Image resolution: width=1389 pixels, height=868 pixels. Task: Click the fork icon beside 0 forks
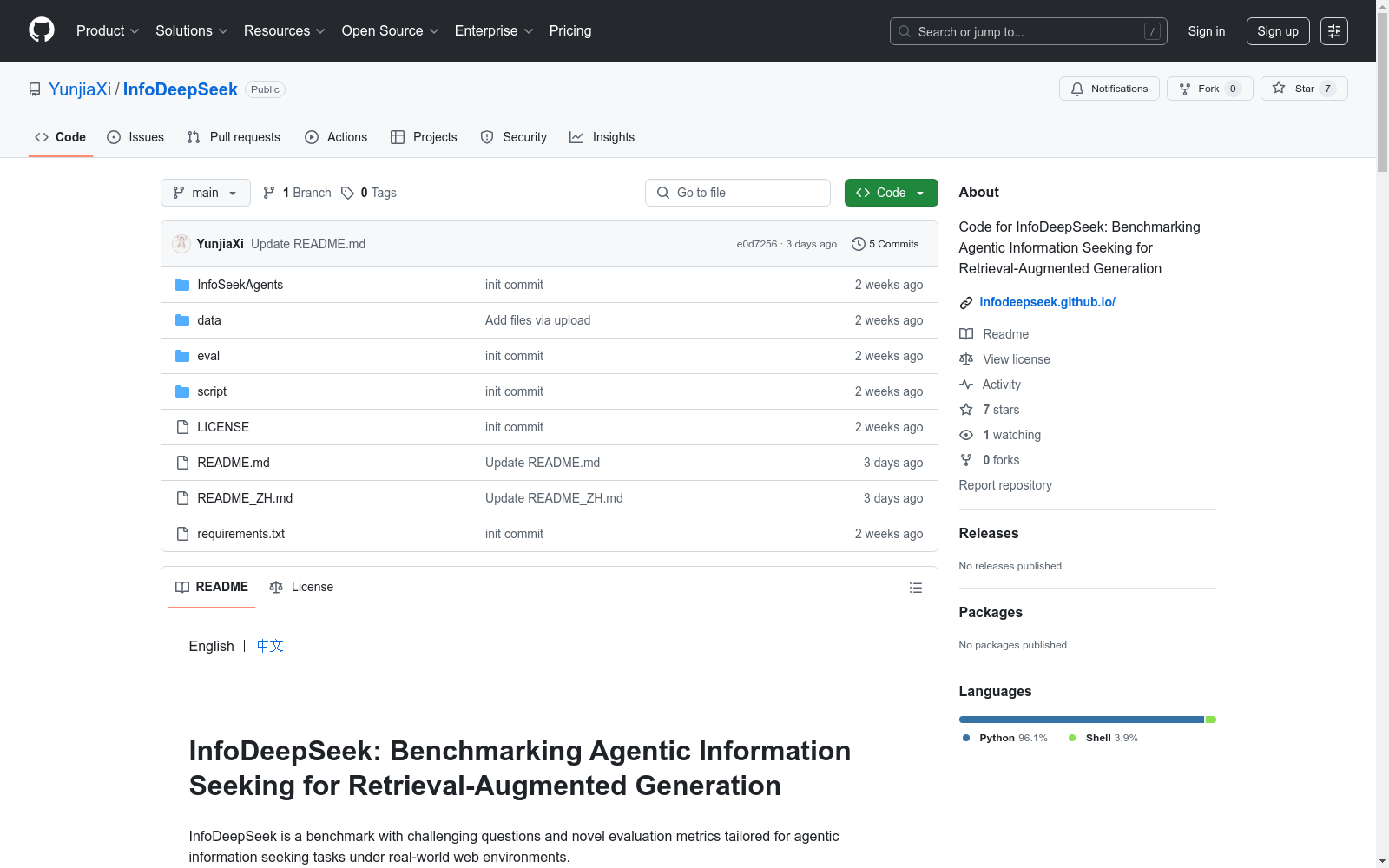click(966, 460)
